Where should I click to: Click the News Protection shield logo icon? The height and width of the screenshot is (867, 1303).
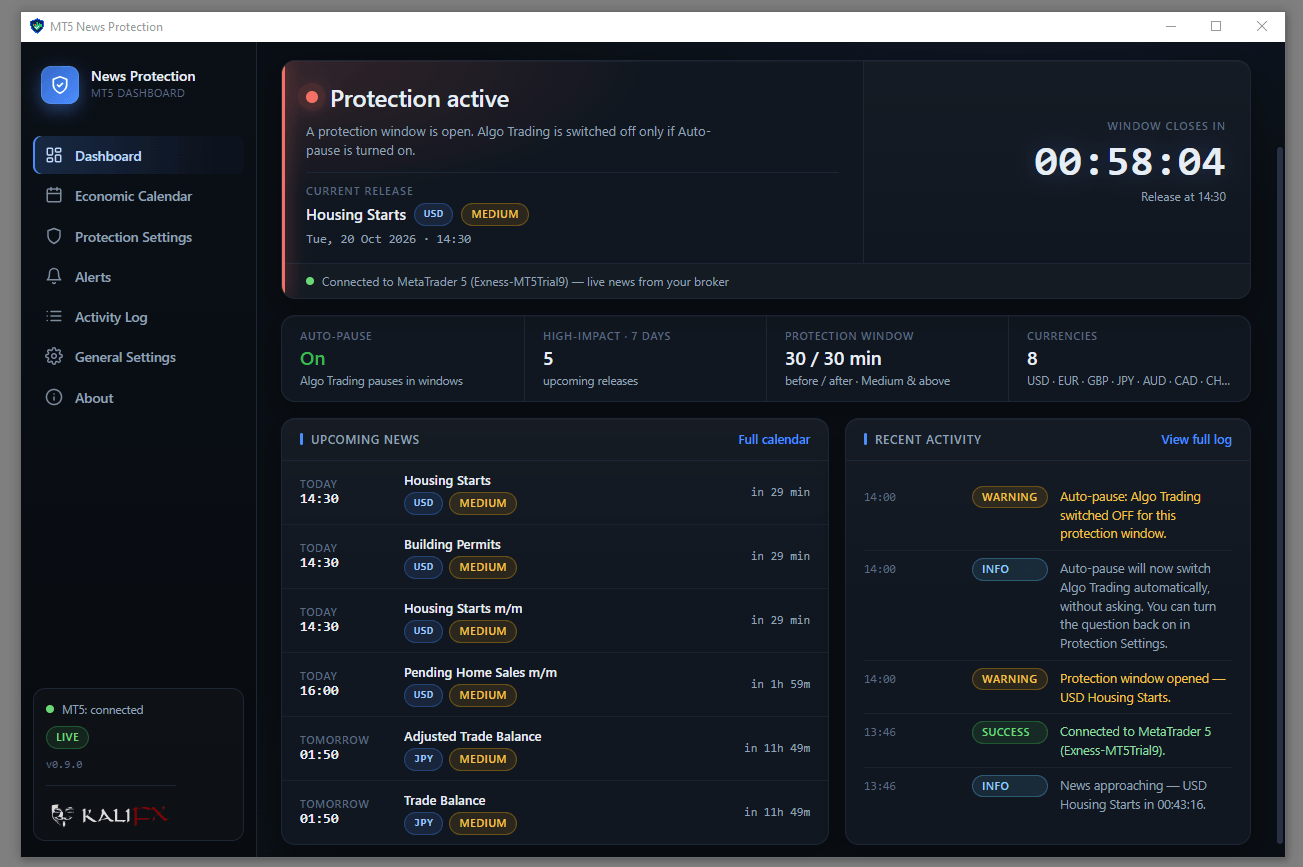(60, 85)
